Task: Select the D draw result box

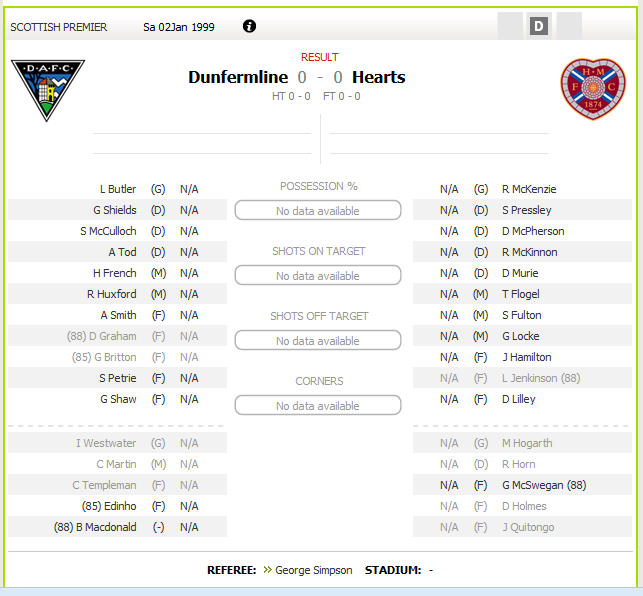Action: pyautogui.click(x=538, y=26)
